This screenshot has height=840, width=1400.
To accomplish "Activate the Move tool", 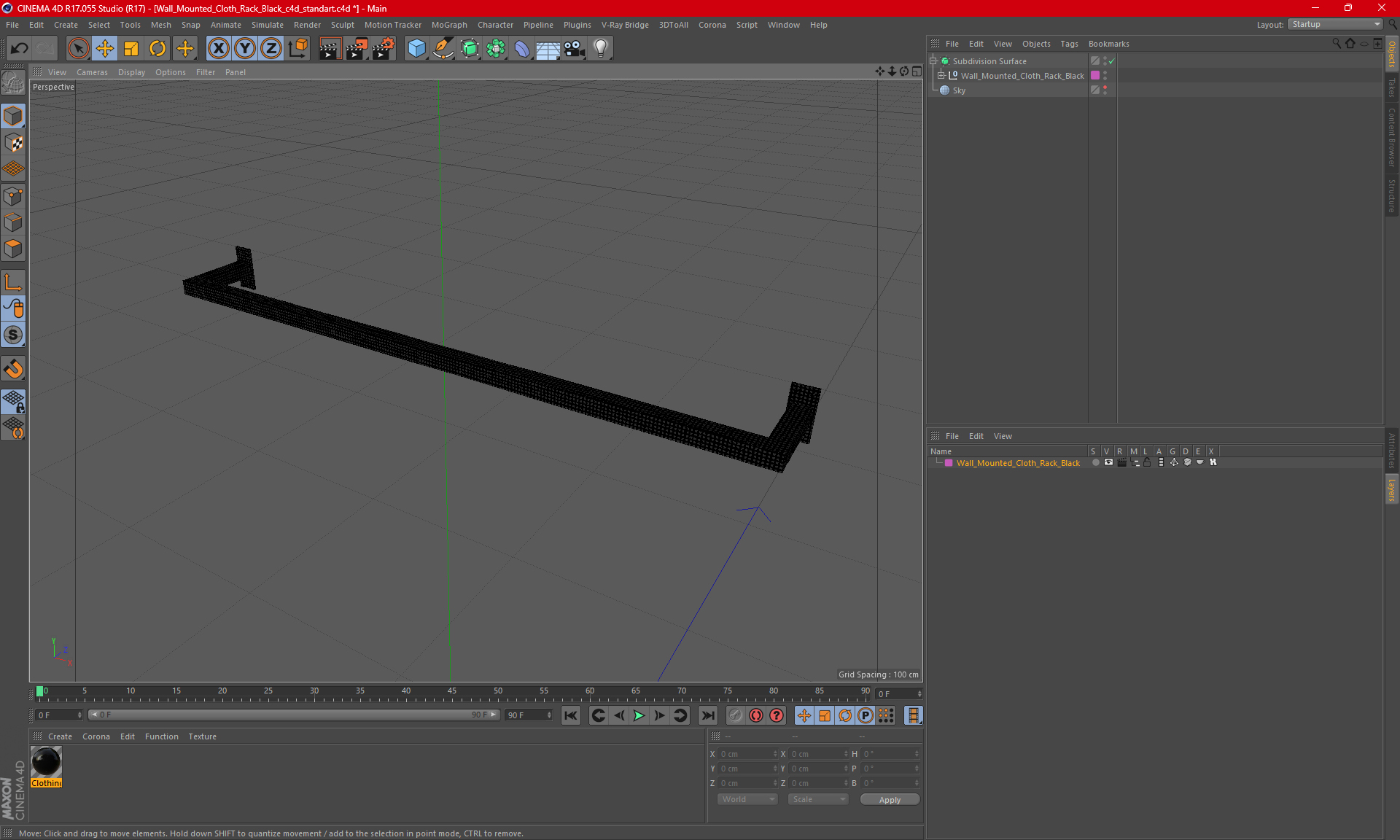I will point(105,48).
